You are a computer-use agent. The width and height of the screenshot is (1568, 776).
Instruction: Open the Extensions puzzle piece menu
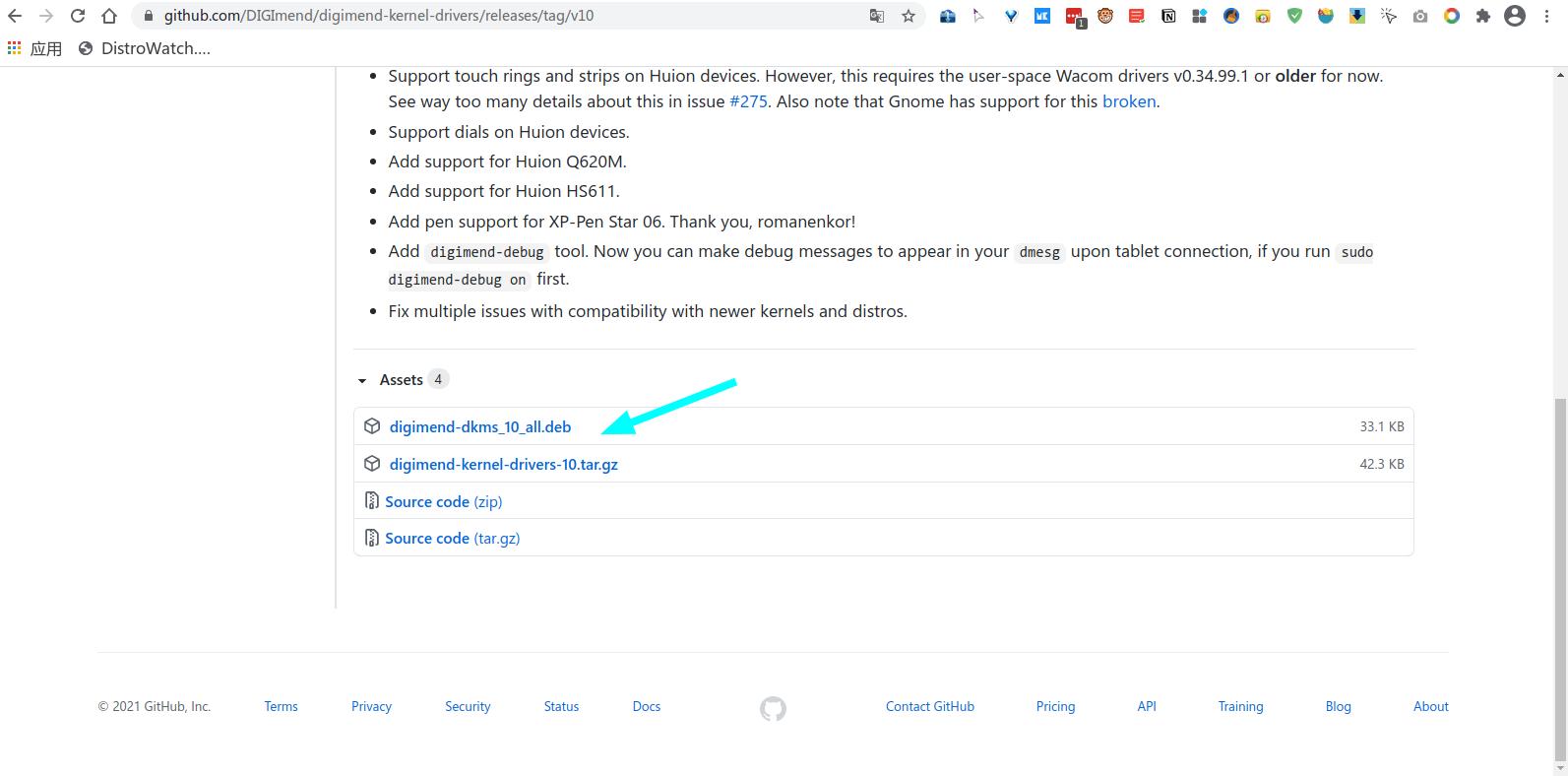(x=1483, y=16)
